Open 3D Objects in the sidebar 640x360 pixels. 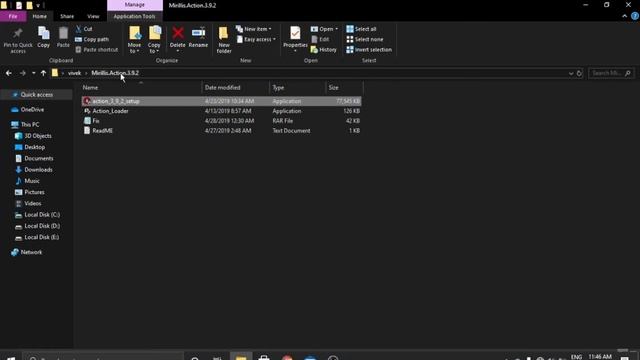[38, 136]
